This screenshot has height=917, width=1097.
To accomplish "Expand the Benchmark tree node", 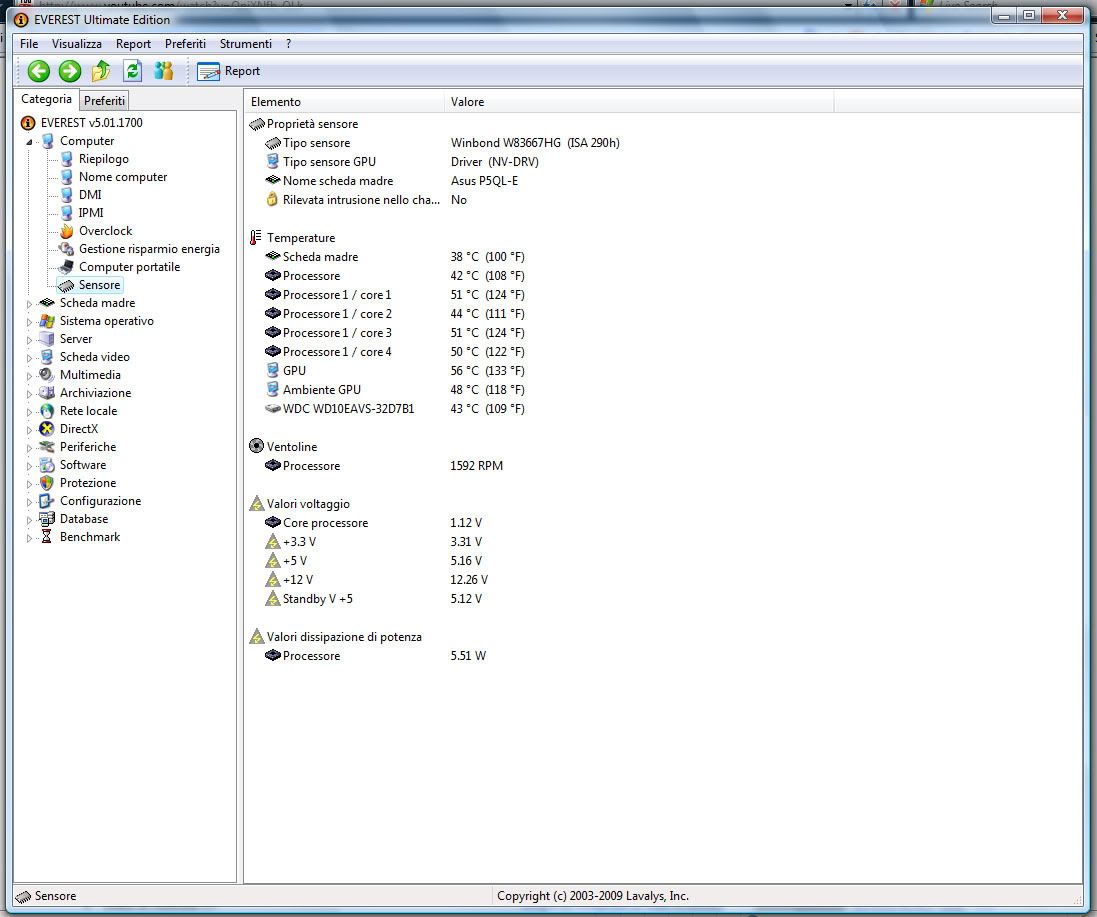I will pyautogui.click(x=29, y=538).
